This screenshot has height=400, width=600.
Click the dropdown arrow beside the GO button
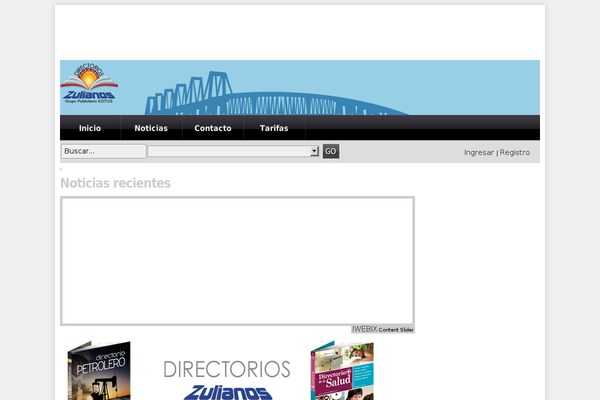tap(314, 151)
